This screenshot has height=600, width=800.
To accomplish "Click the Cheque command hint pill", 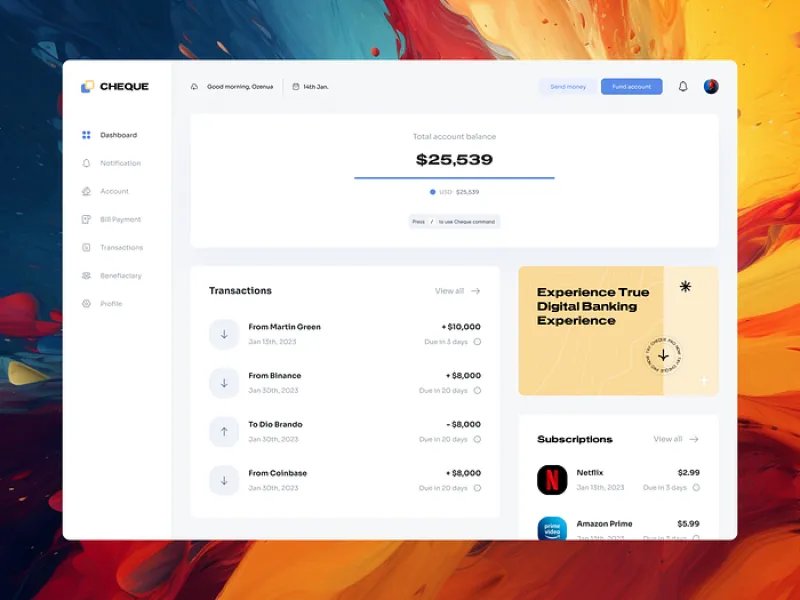I will tap(454, 221).
